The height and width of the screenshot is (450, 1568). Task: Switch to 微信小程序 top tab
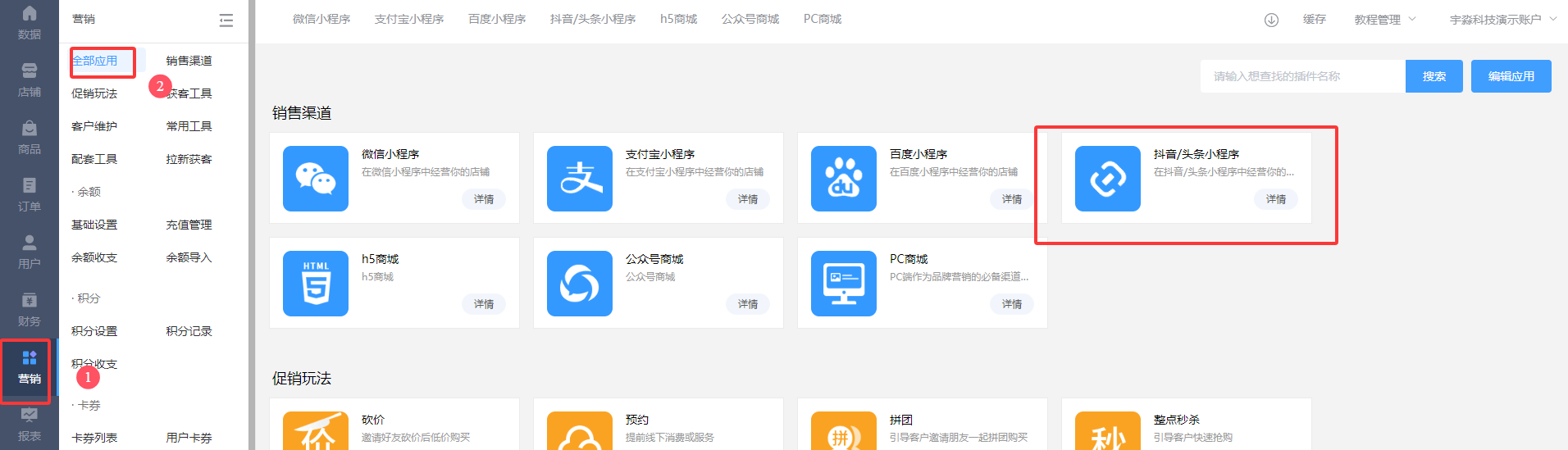321,19
